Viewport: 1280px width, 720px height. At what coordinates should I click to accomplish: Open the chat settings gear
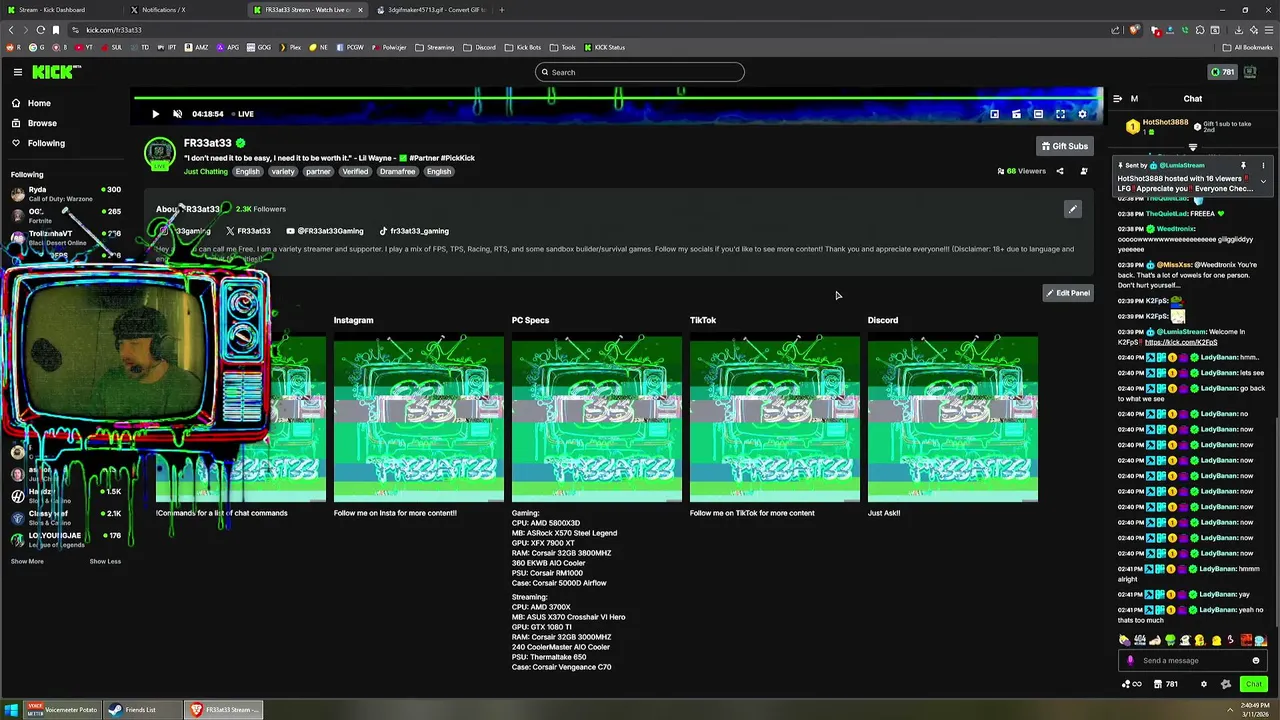[x=1203, y=684]
